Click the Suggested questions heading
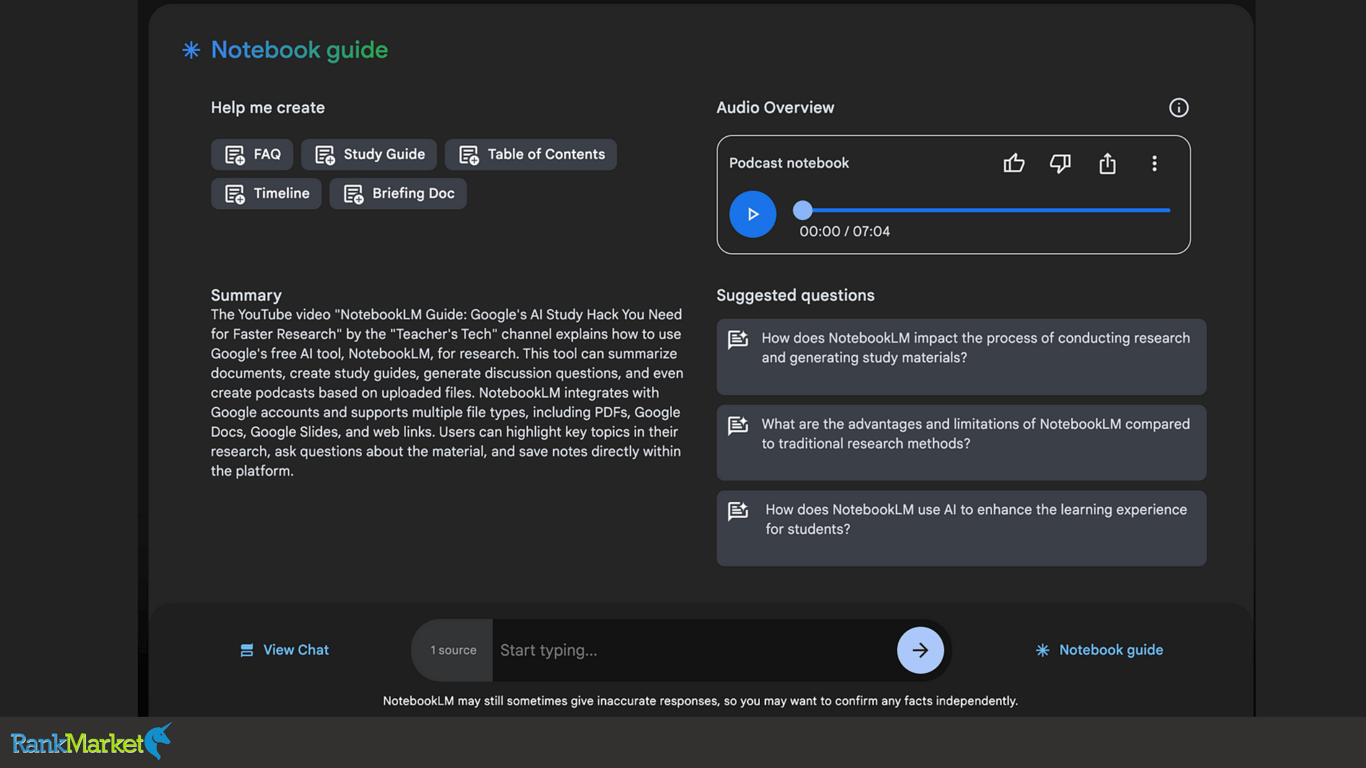This screenshot has height=768, width=1366. [796, 295]
